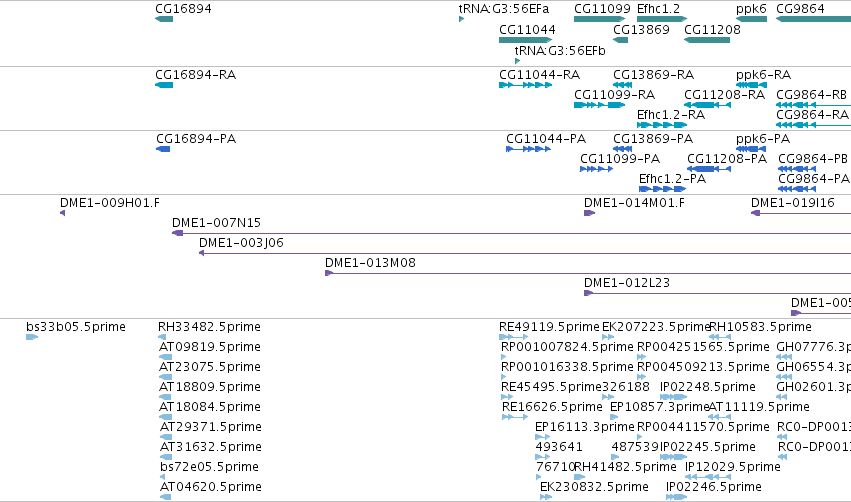Click the Efhc1.2 gene label
The width and height of the screenshot is (851, 502).
[x=658, y=9]
